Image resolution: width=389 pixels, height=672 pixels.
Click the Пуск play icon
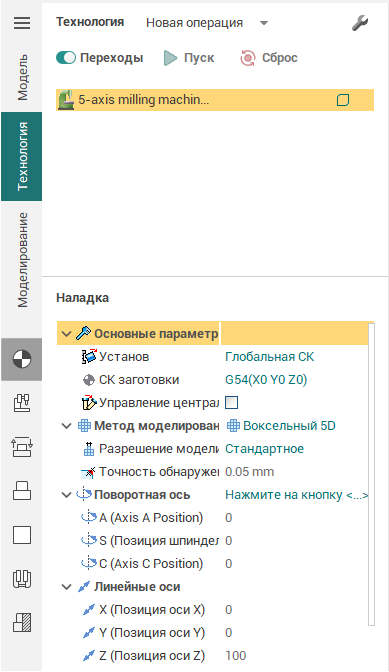(170, 58)
